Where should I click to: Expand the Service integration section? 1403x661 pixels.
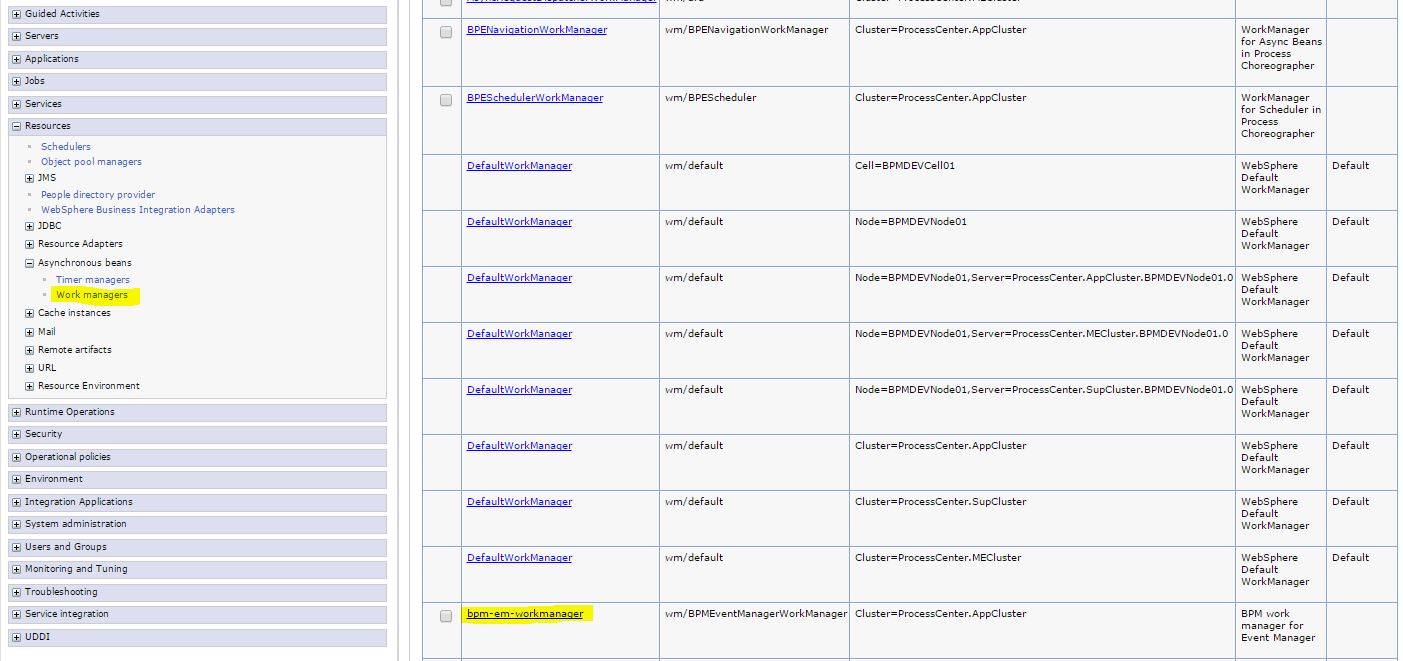pyautogui.click(x=16, y=614)
